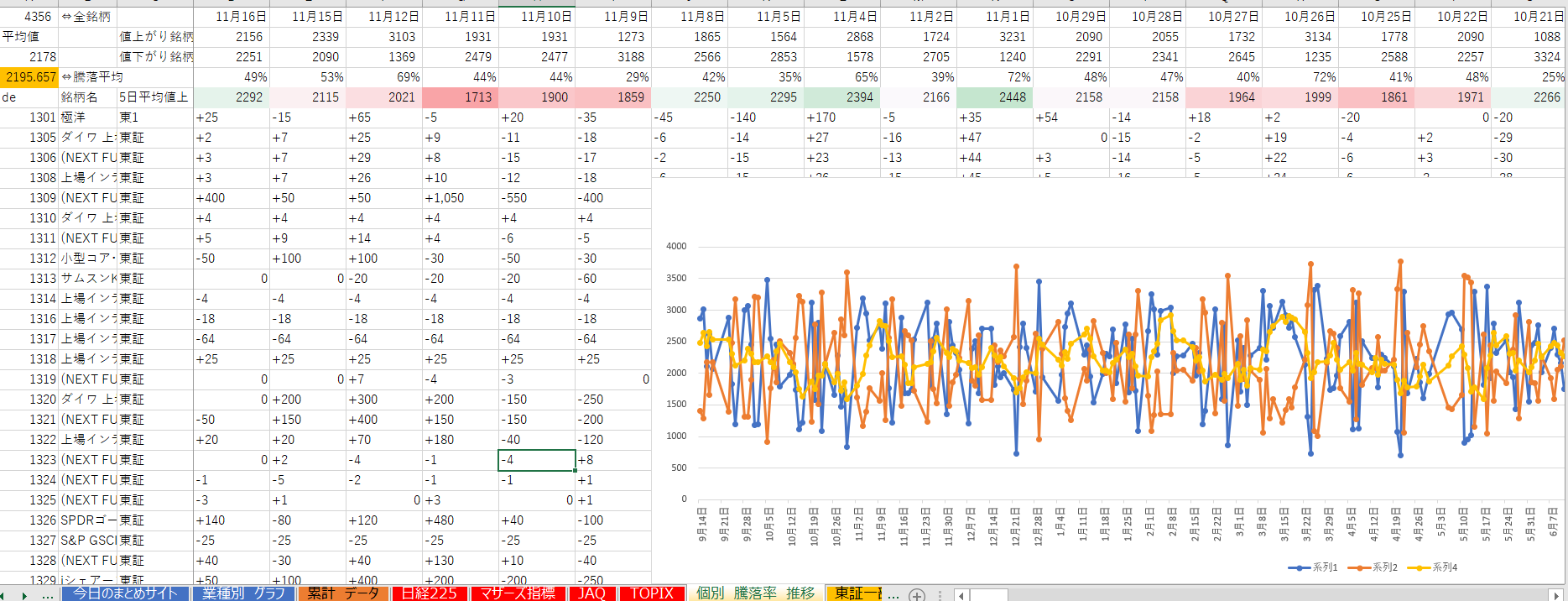
Task: Open the 今日のまとめサイト sheet tab
Action: click(125, 593)
